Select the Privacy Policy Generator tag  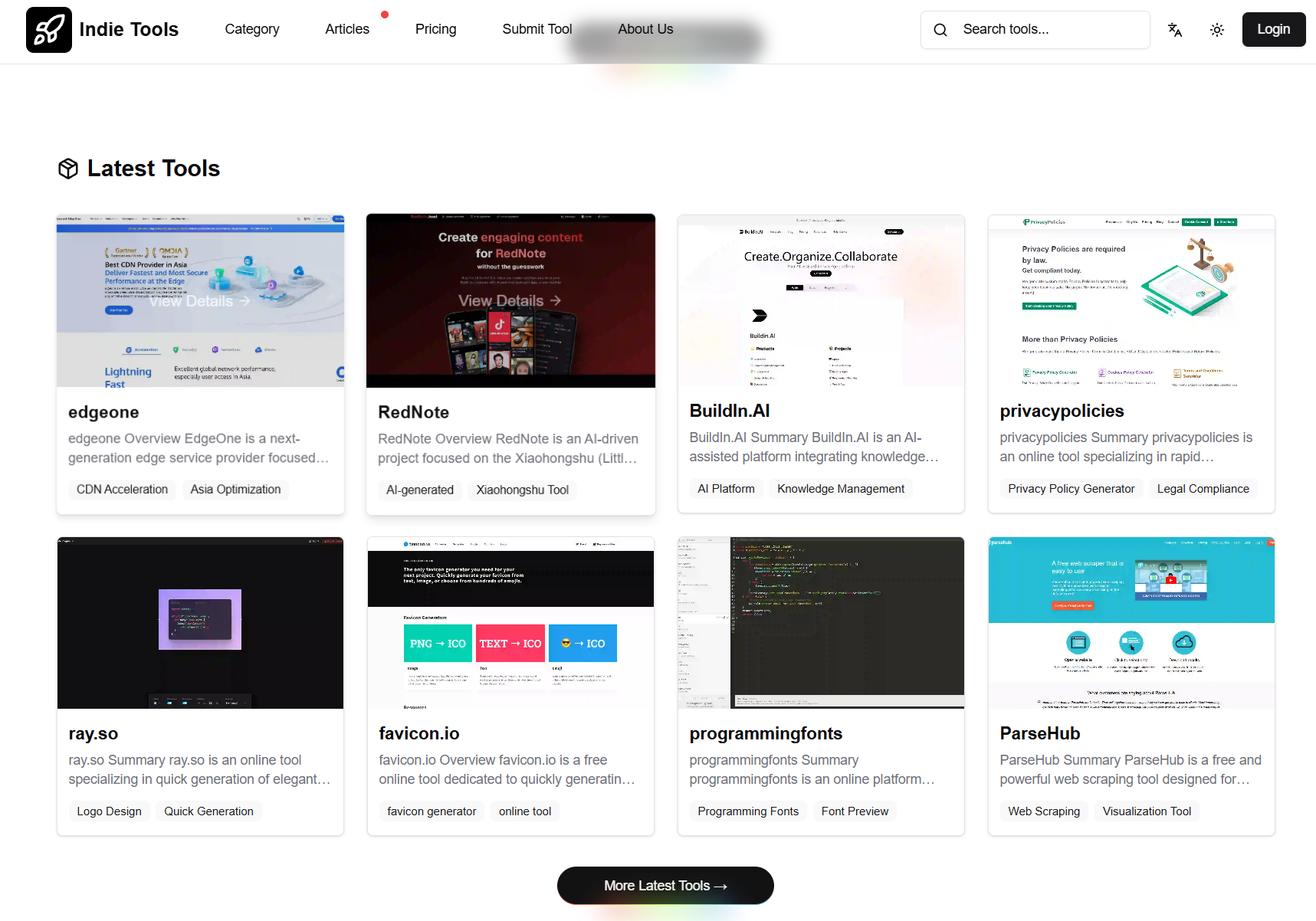(x=1071, y=489)
